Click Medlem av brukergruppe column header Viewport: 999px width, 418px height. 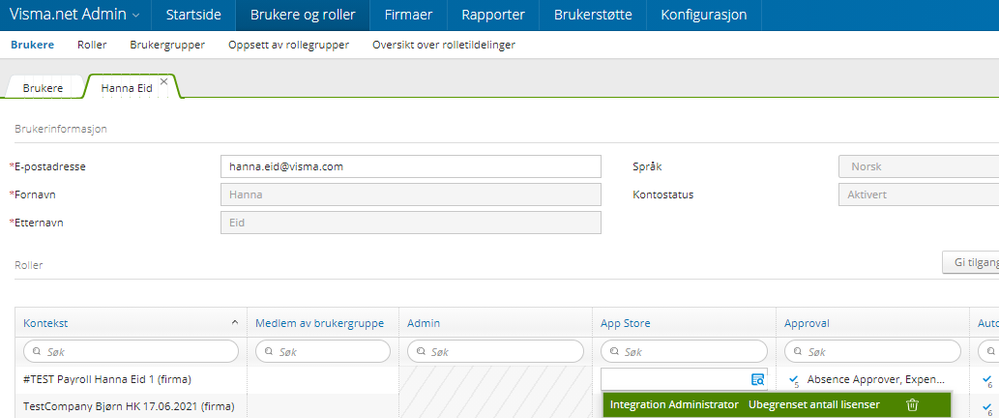(320, 323)
